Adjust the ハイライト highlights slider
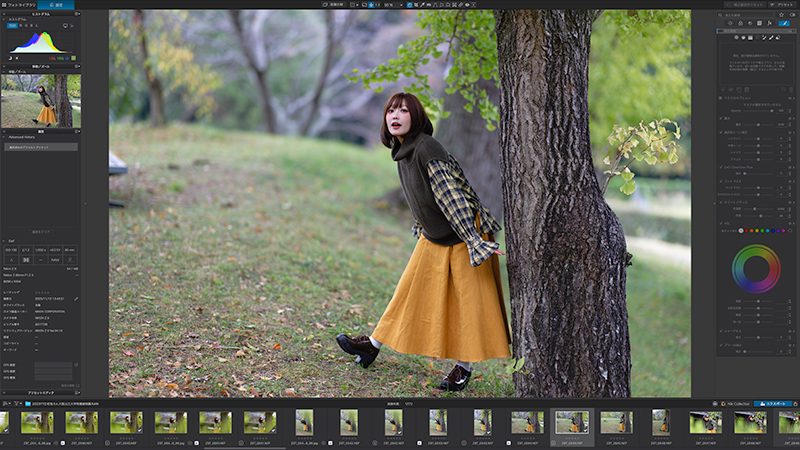 coord(758,139)
